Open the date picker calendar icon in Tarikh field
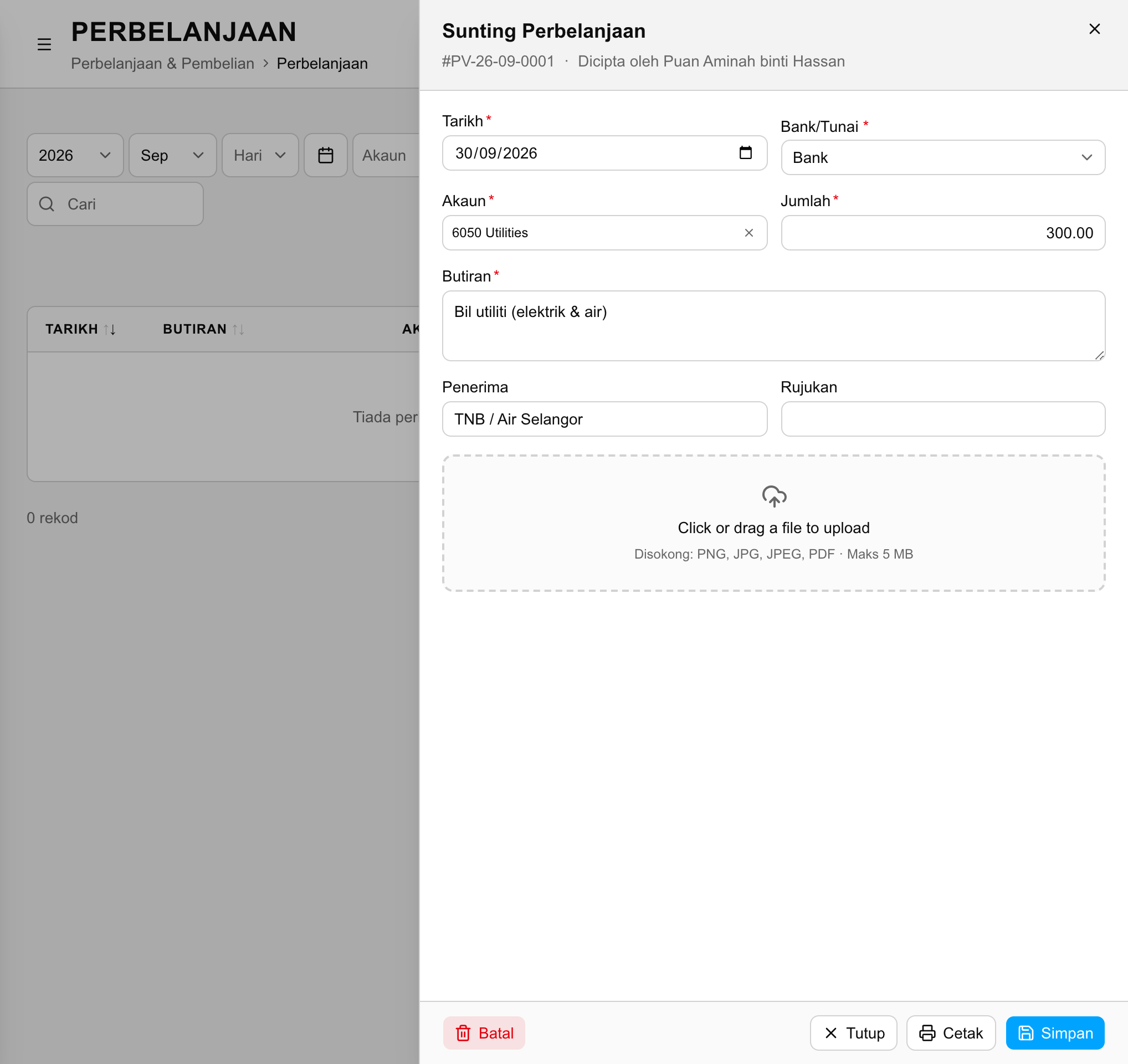 745,152
